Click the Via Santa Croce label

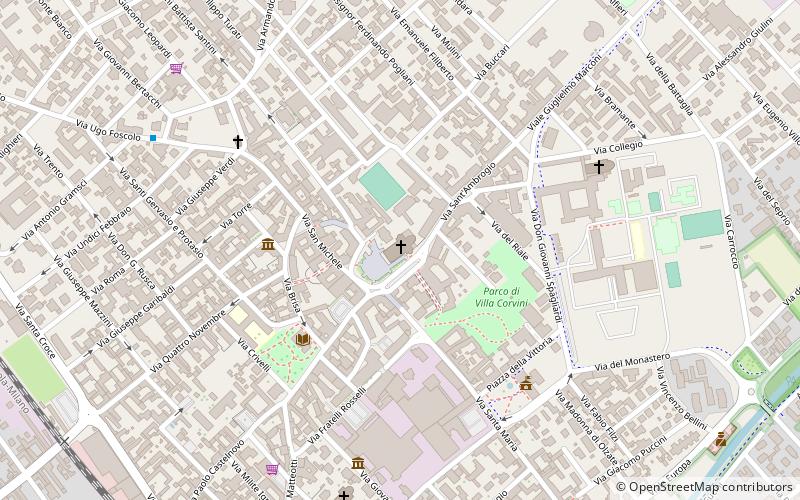click(x=36, y=331)
